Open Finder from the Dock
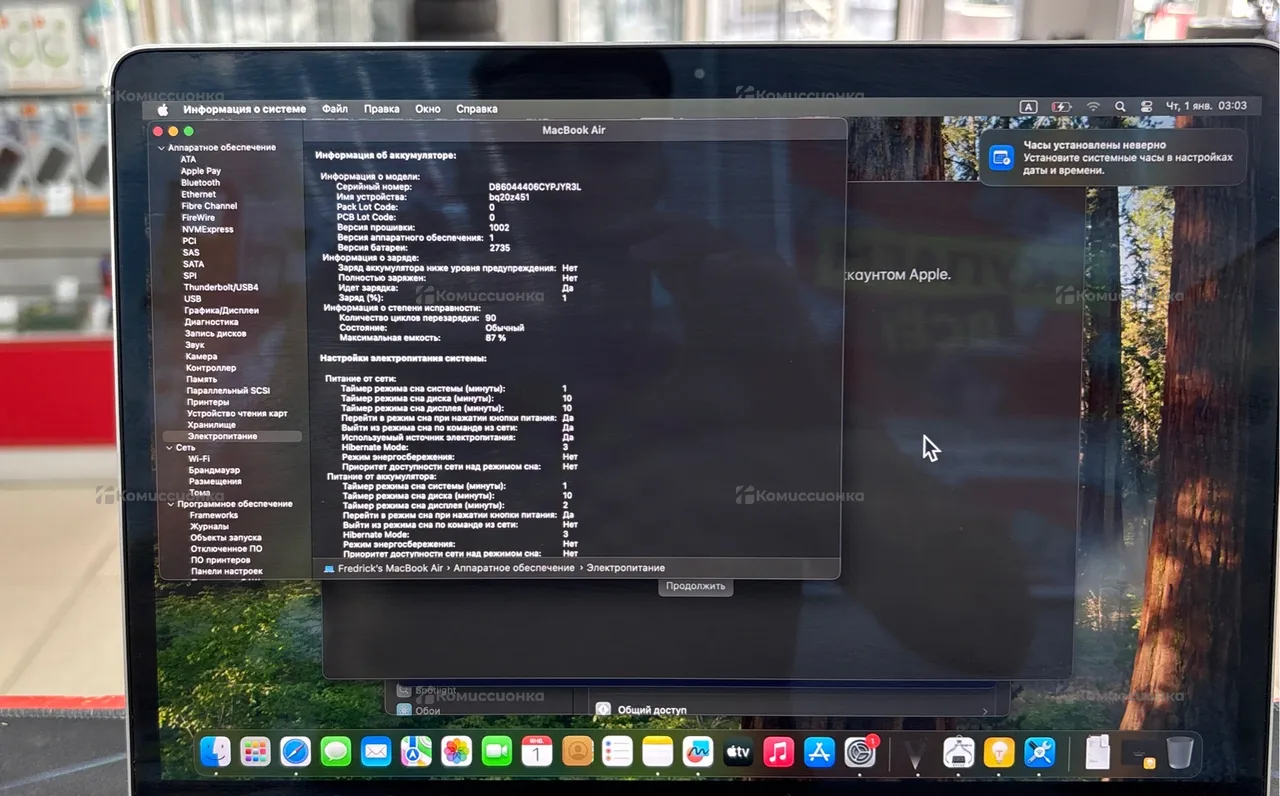 [x=215, y=751]
